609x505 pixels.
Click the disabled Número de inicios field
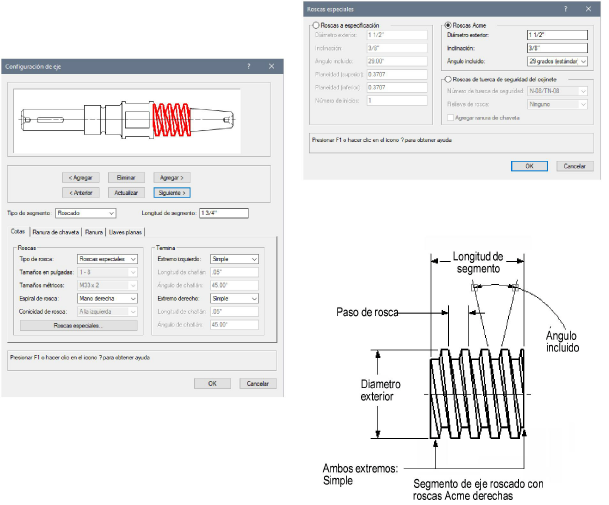(397, 101)
